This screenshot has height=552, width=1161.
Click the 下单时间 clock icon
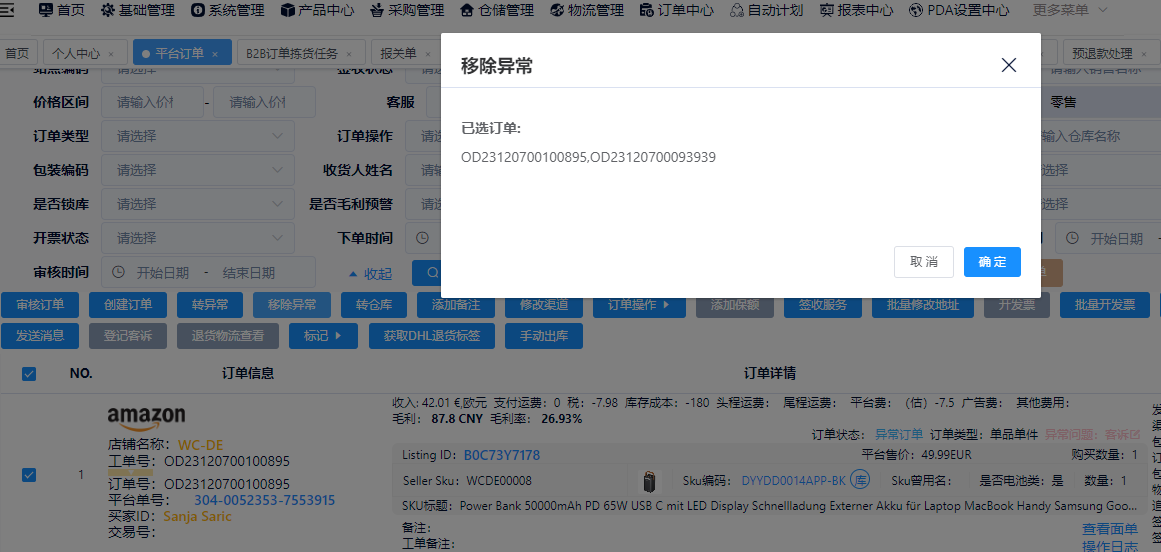pos(422,238)
